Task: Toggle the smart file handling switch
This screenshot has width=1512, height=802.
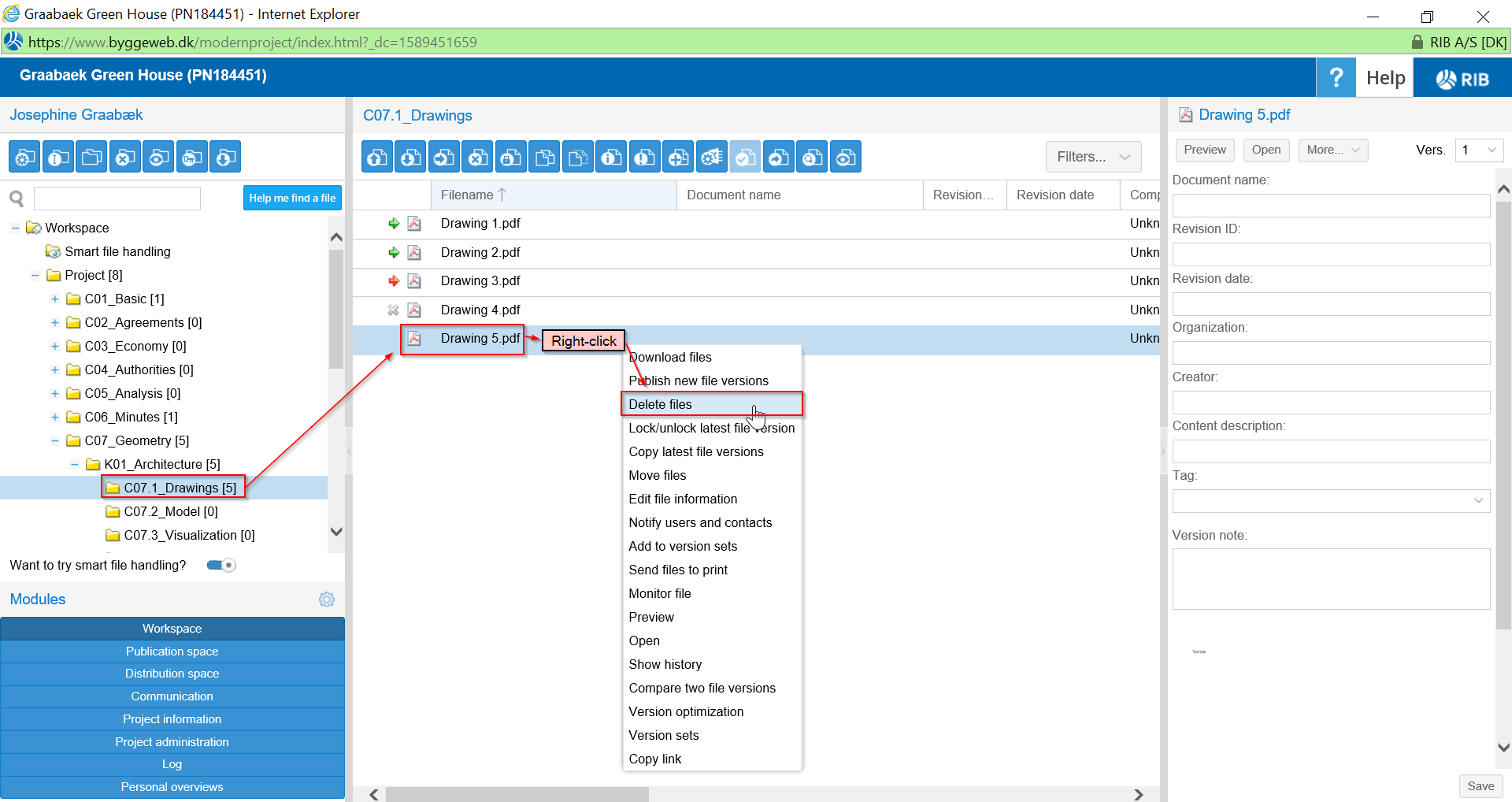Action: tap(220, 565)
